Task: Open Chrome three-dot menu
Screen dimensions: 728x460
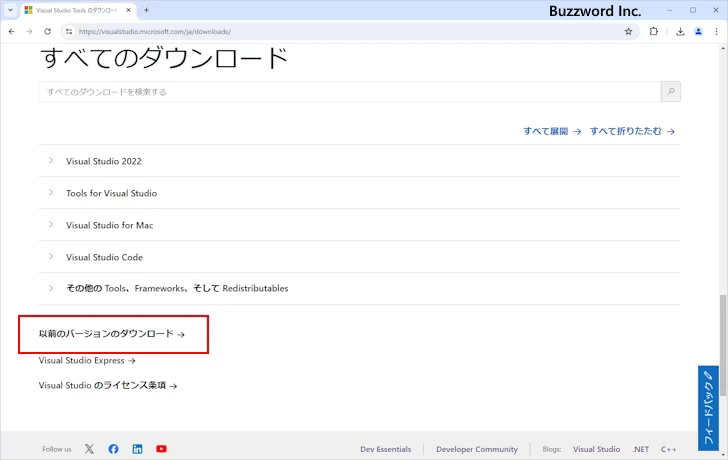Action: pyautogui.click(x=716, y=32)
